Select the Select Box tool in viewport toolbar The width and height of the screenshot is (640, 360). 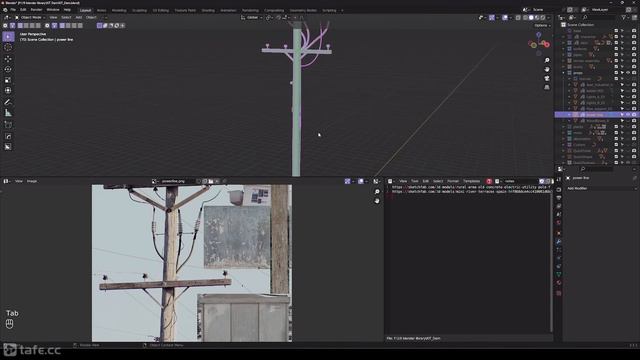click(x=8, y=37)
